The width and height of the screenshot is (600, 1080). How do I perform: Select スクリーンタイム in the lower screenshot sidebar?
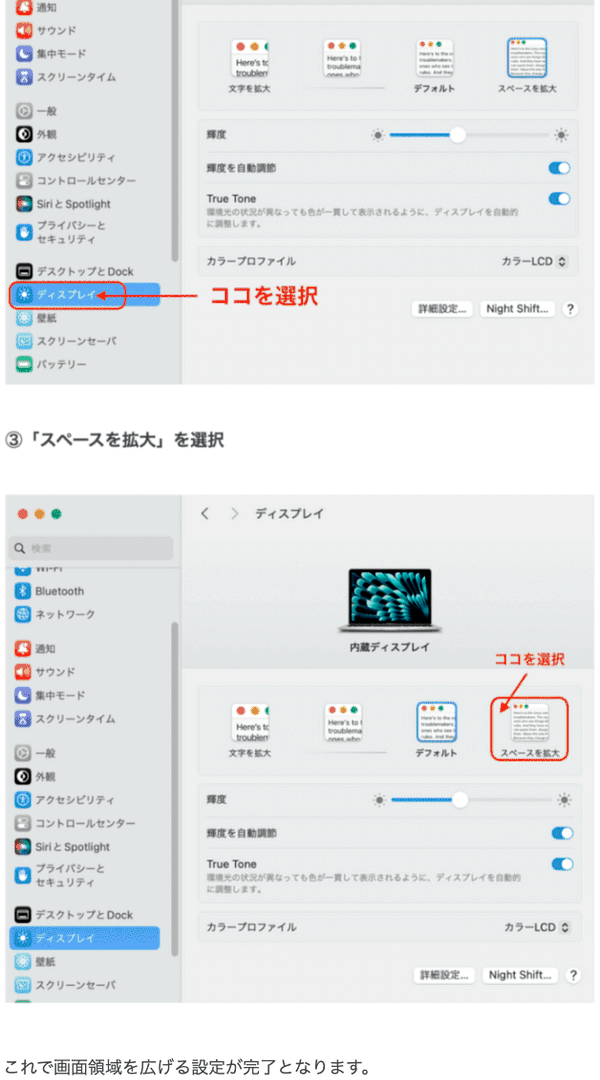click(75, 719)
